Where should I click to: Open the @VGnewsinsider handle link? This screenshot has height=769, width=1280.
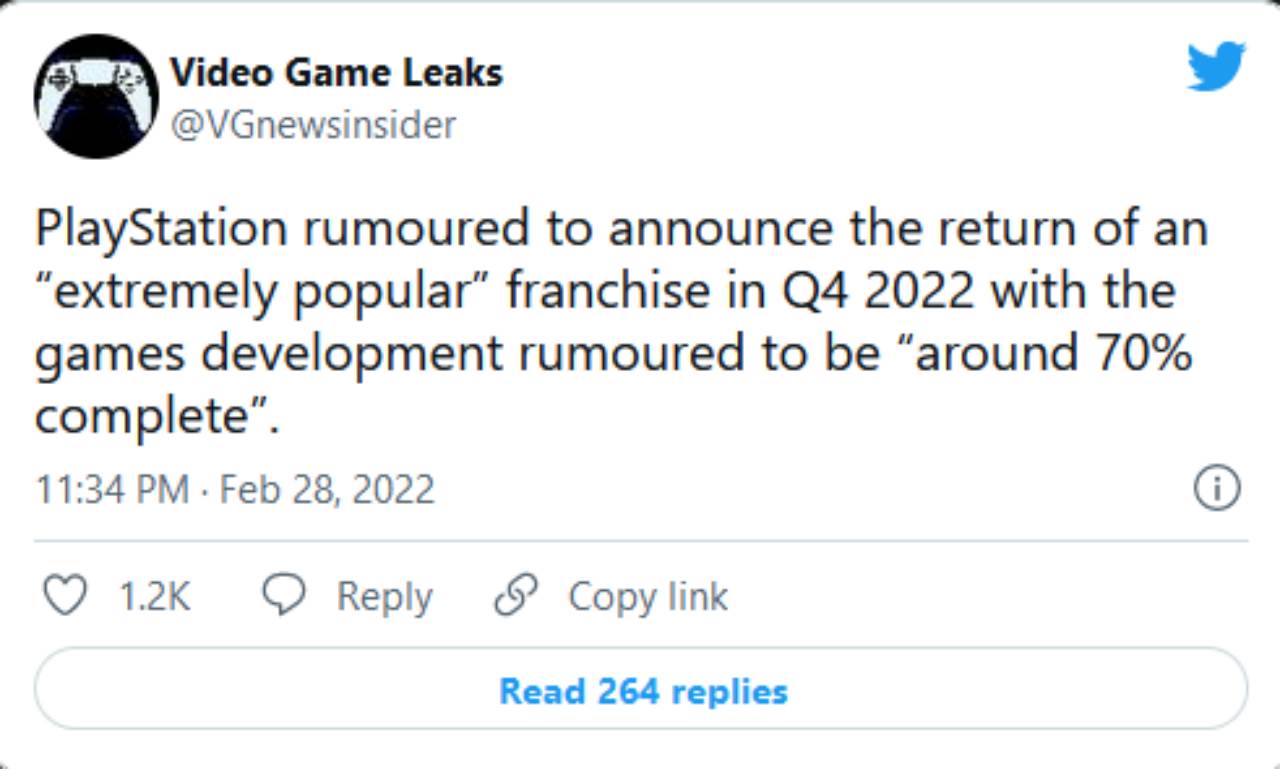[313, 125]
